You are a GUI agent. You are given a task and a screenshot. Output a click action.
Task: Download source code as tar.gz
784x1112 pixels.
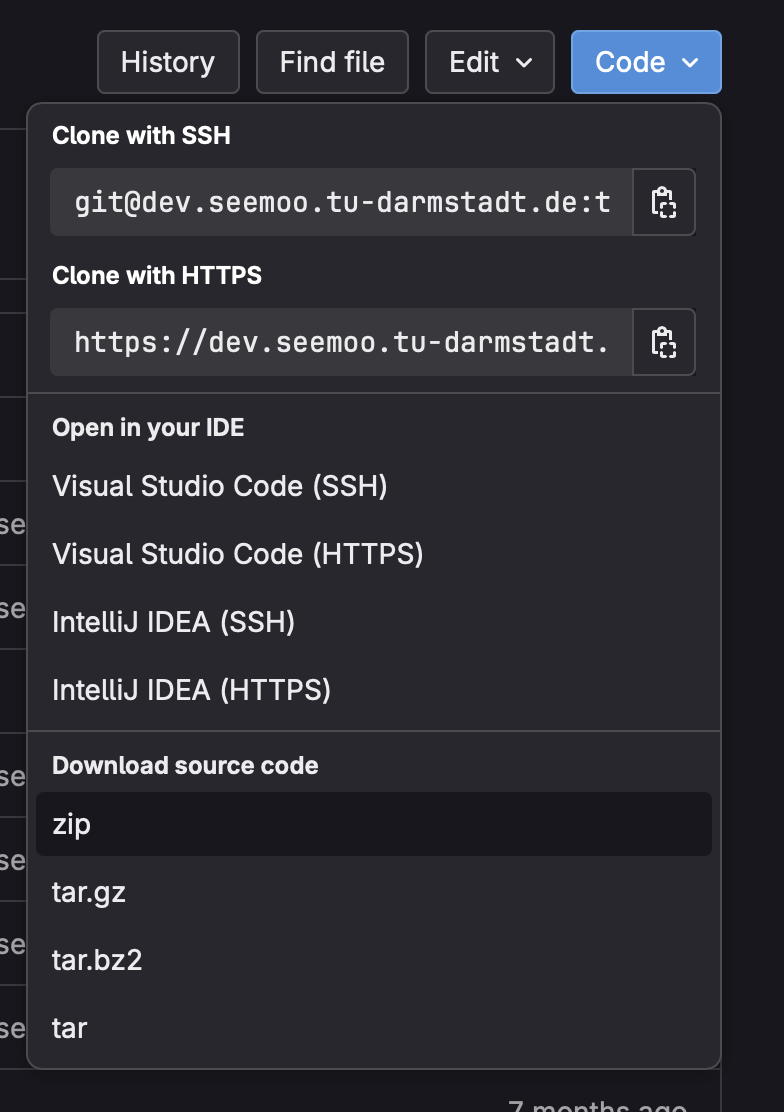coord(89,893)
